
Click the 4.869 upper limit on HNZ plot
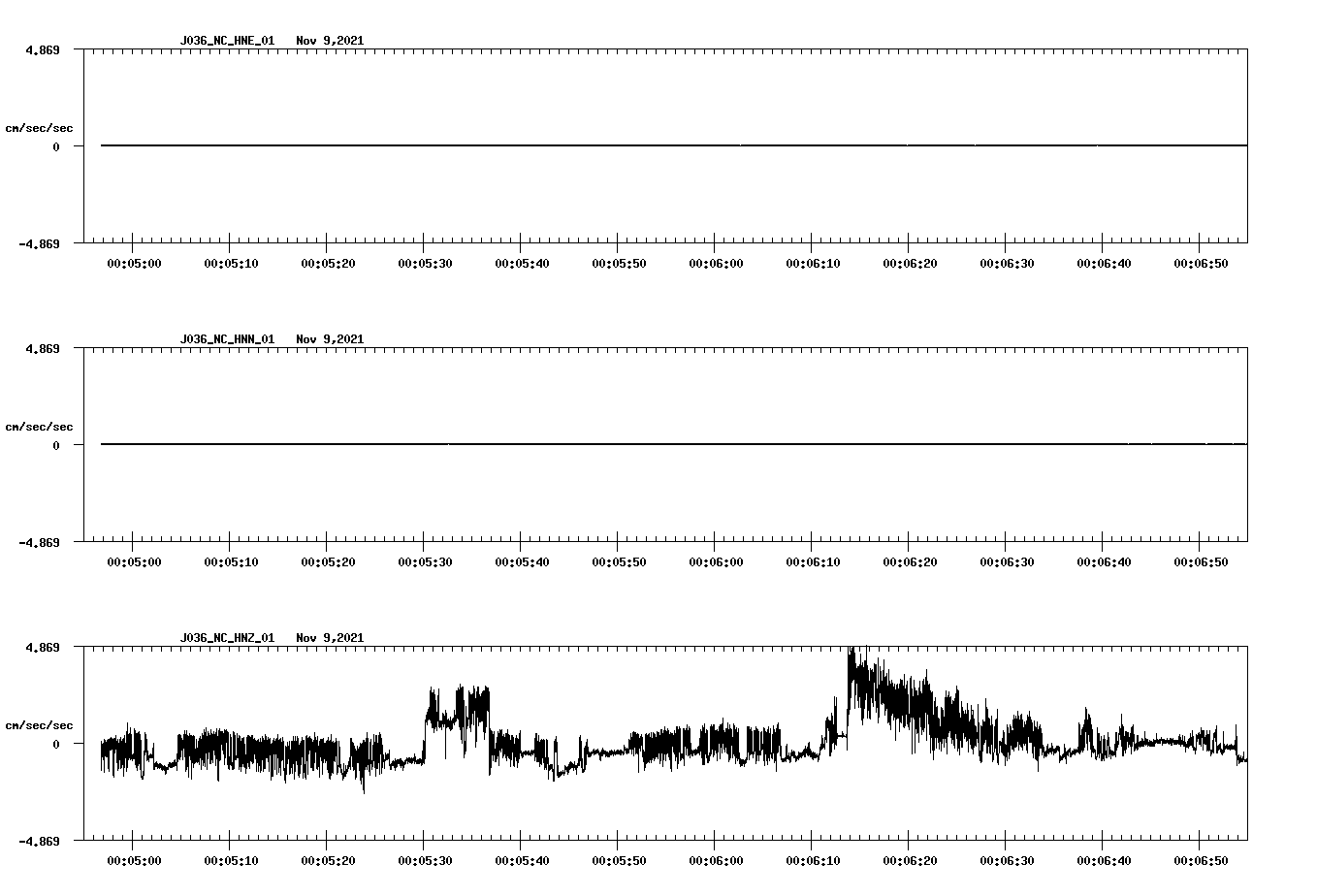tap(42, 647)
